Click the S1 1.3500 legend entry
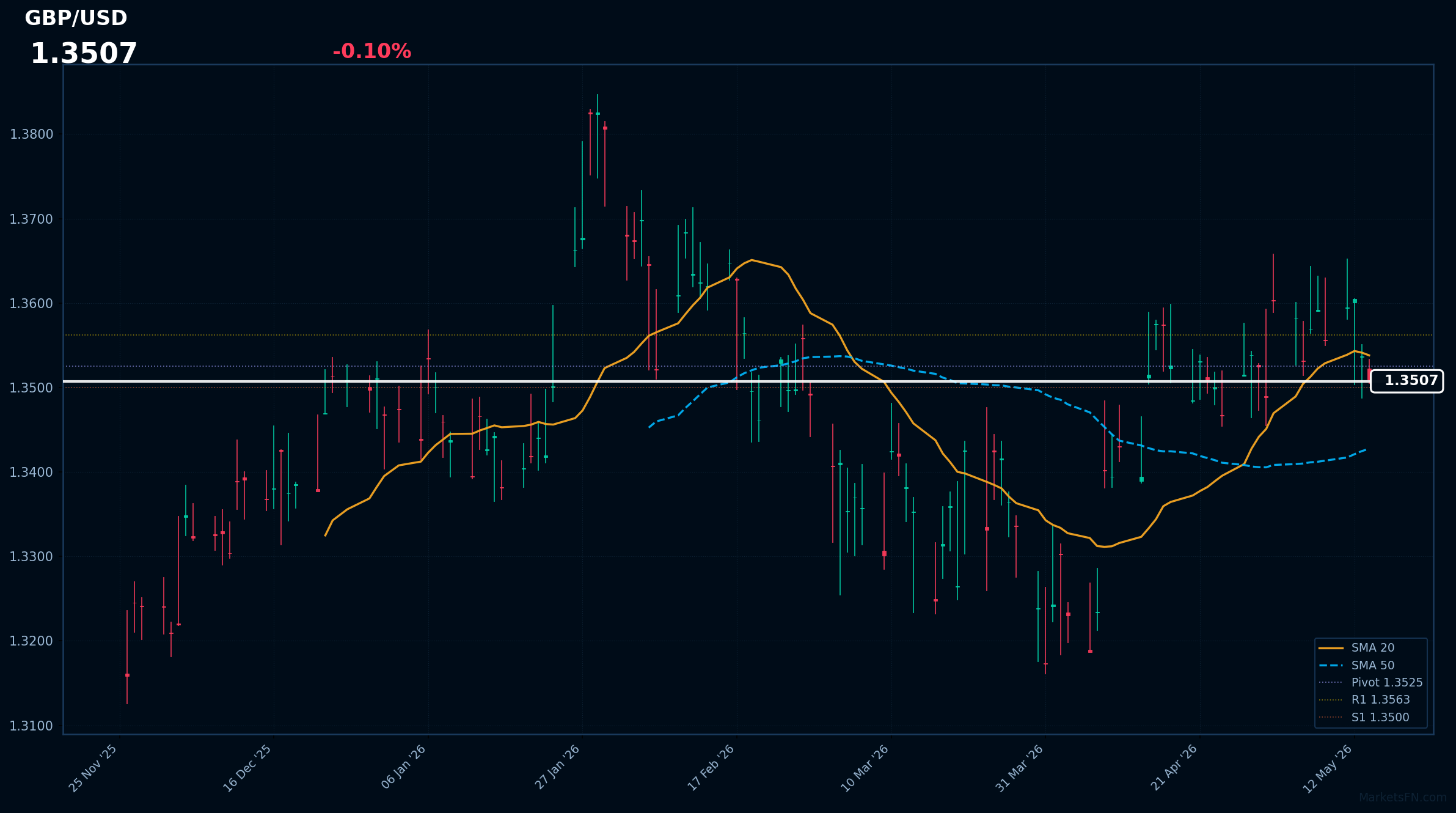1456x813 pixels. click(x=1364, y=718)
